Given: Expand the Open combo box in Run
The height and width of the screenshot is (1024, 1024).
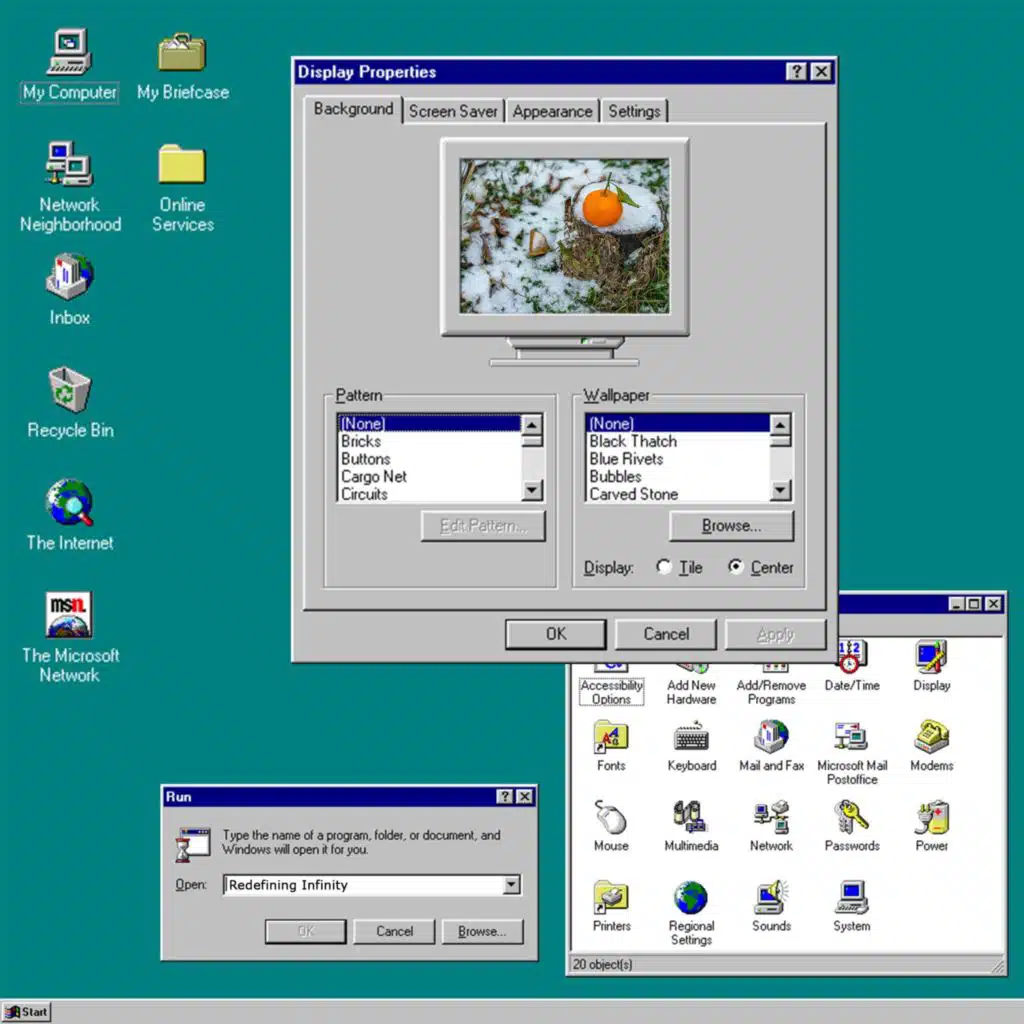Looking at the screenshot, I should [512, 885].
